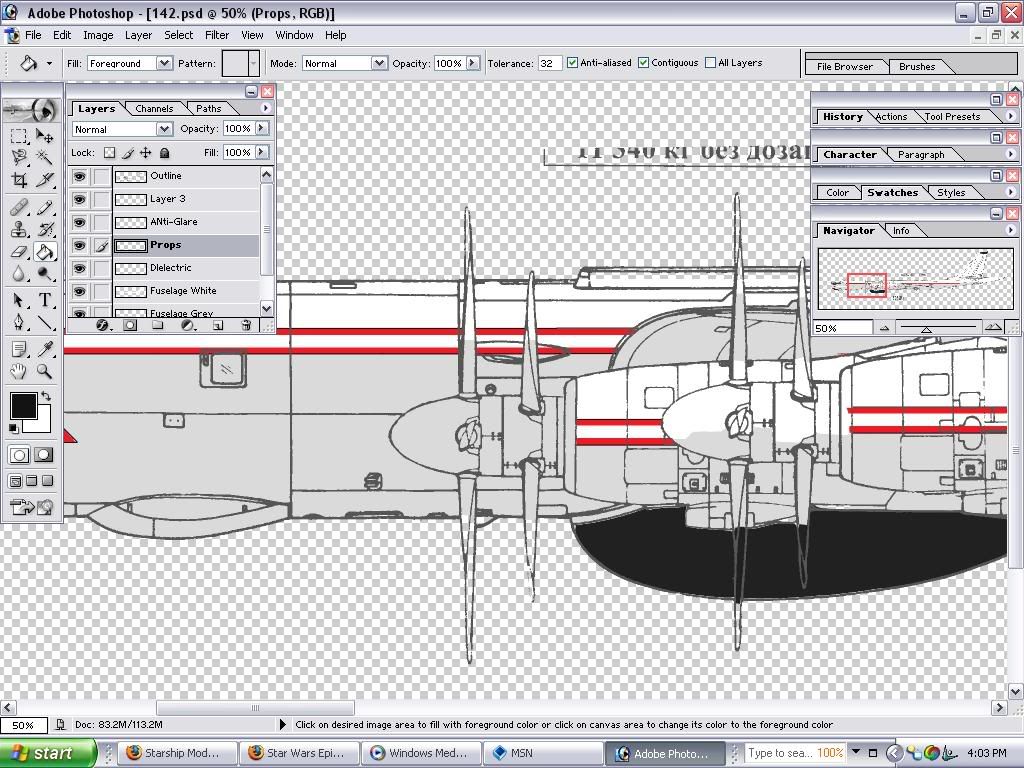This screenshot has width=1024, height=768.
Task: Open the layer Fill slider arrow
Action: tap(261, 152)
